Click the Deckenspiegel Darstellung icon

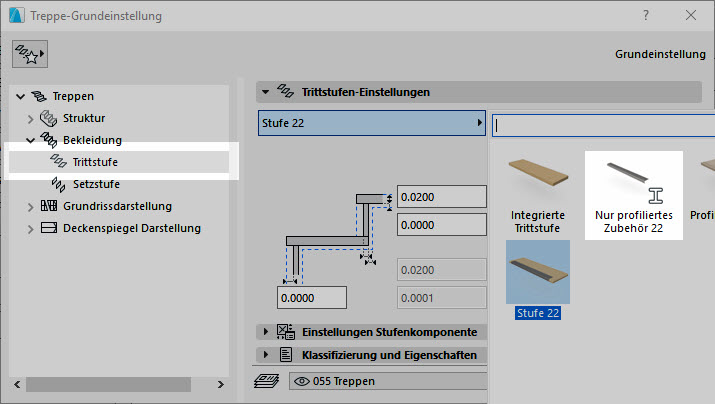tap(49, 228)
